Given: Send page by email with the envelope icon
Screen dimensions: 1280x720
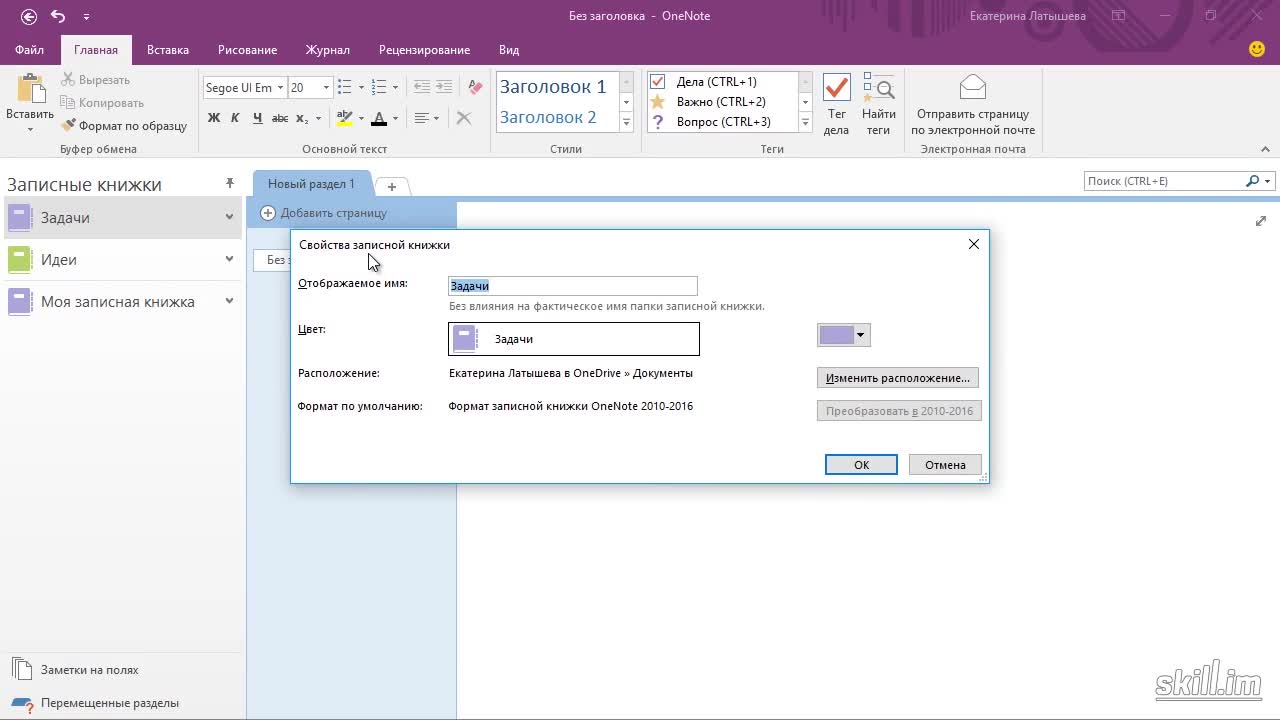Looking at the screenshot, I should click(973, 104).
